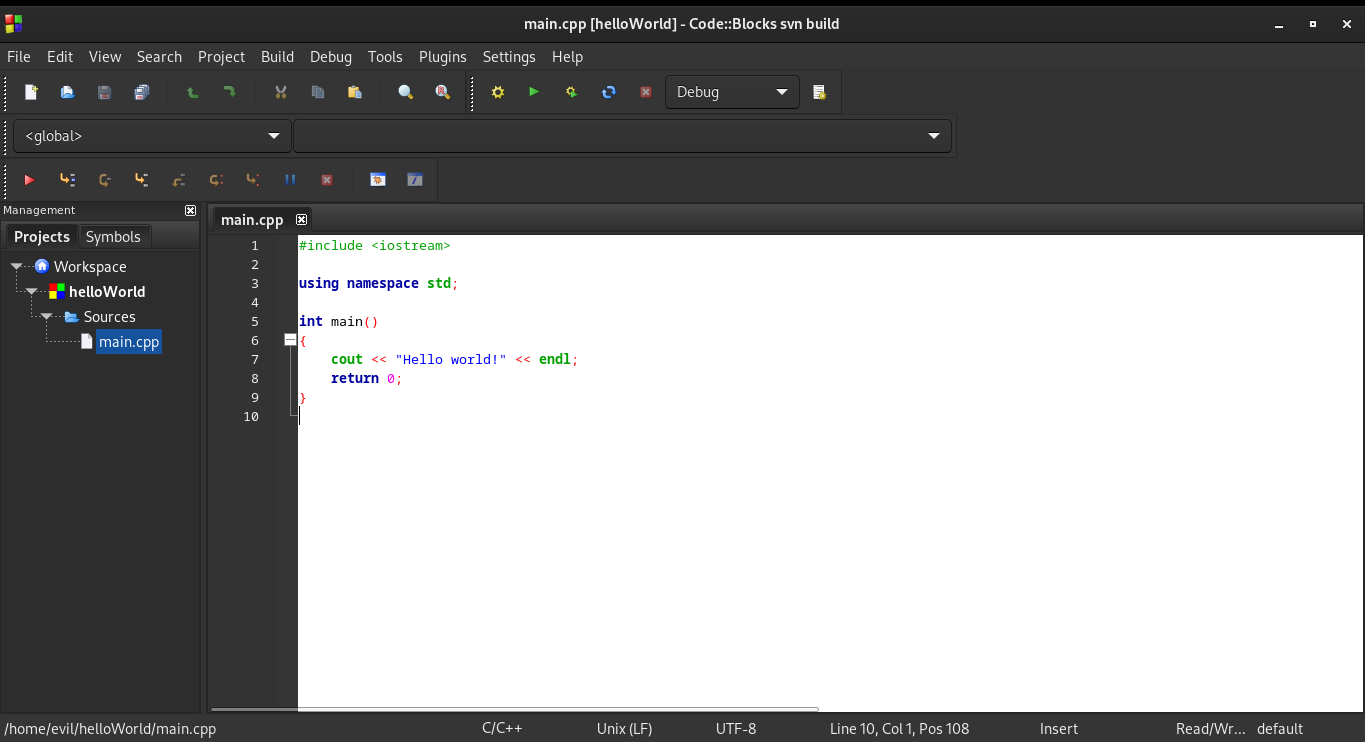This screenshot has width=1365, height=742.
Task: Close the main.cpp editor tab
Action: click(301, 219)
